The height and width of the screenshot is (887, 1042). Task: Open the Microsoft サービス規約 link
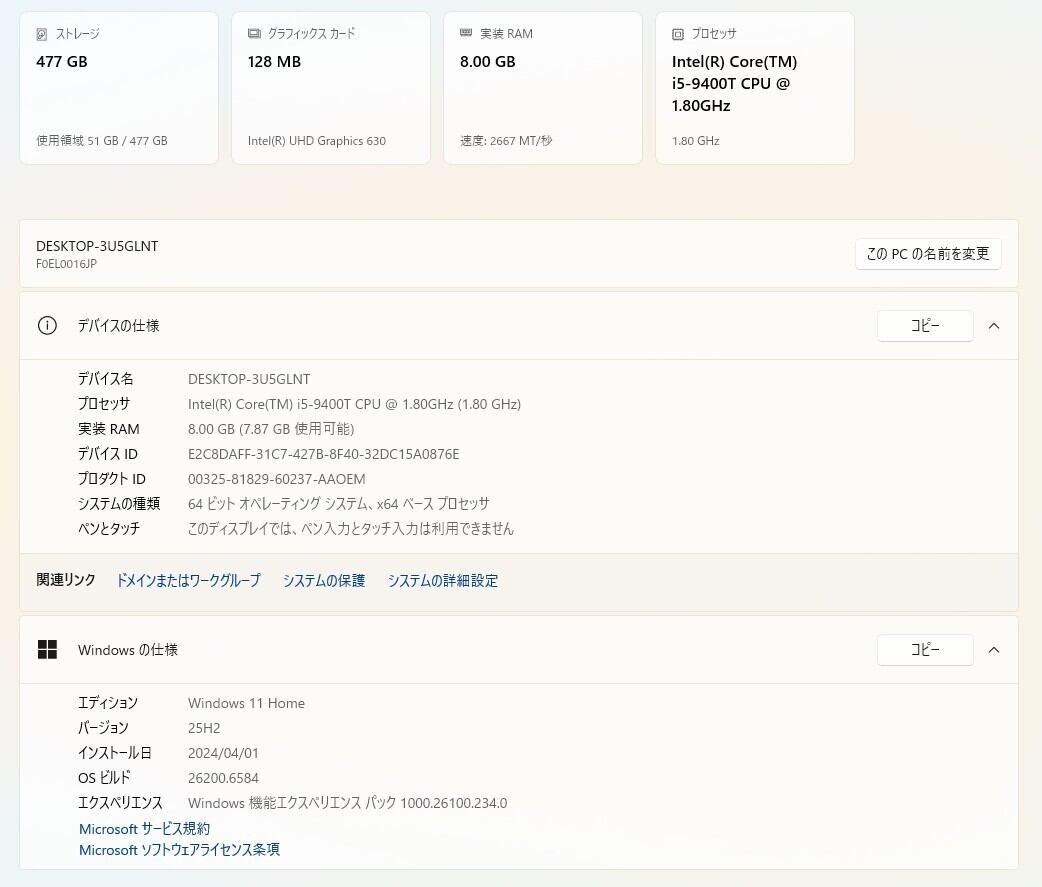[x=145, y=829]
